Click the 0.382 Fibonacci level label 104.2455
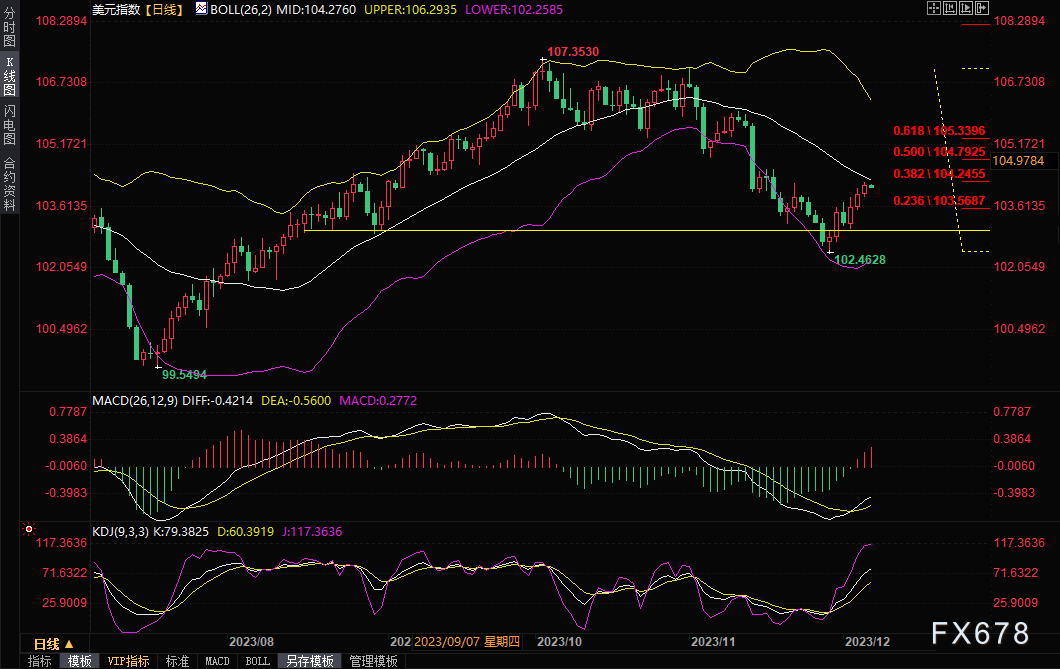 point(939,174)
